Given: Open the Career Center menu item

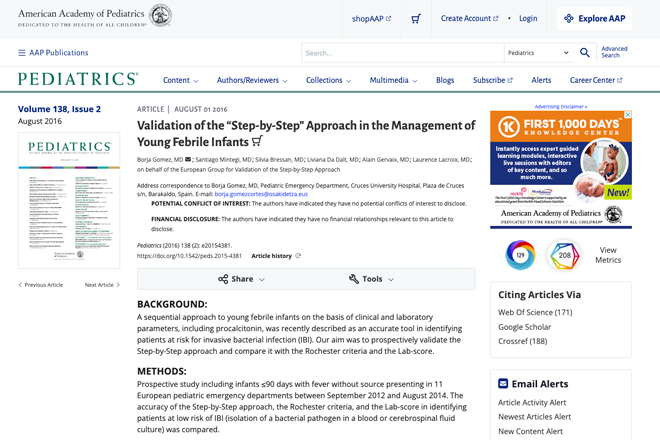Looking at the screenshot, I should (x=596, y=80).
